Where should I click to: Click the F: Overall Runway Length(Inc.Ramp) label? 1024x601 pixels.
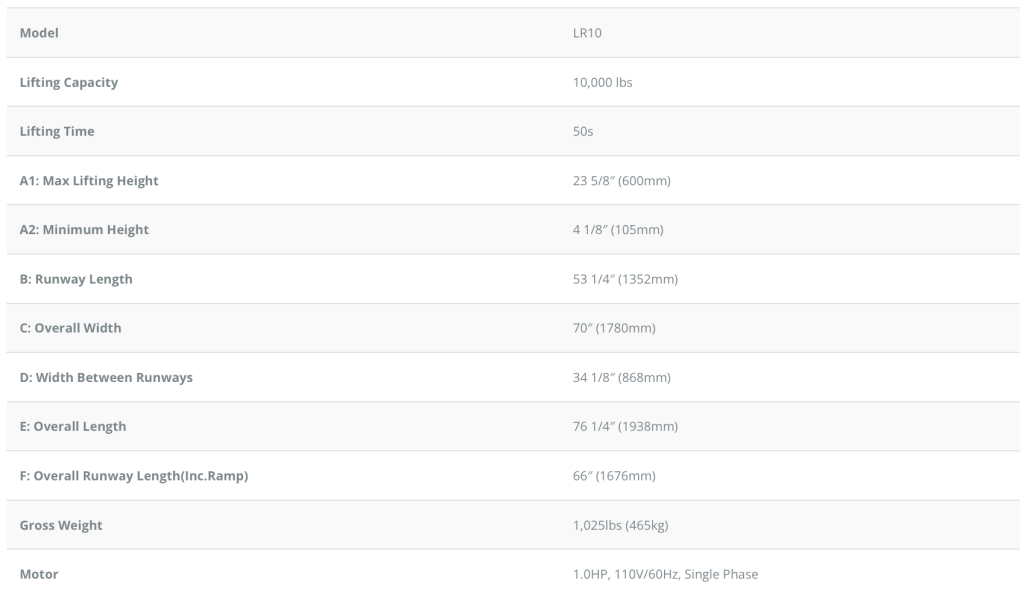coord(134,476)
